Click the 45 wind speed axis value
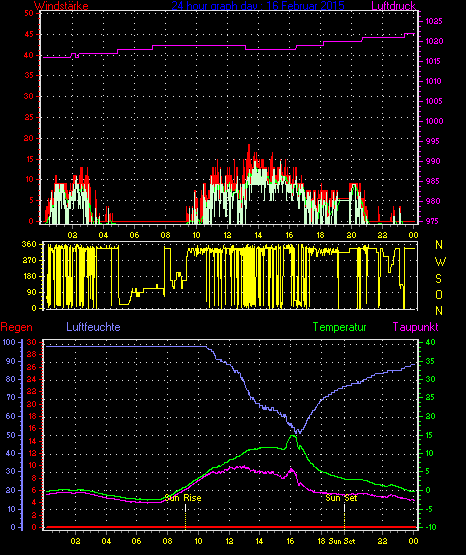The image size is (466, 555). 29,35
